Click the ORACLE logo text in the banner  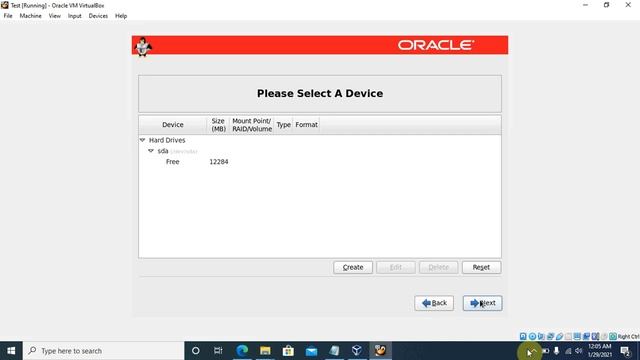[x=436, y=45]
